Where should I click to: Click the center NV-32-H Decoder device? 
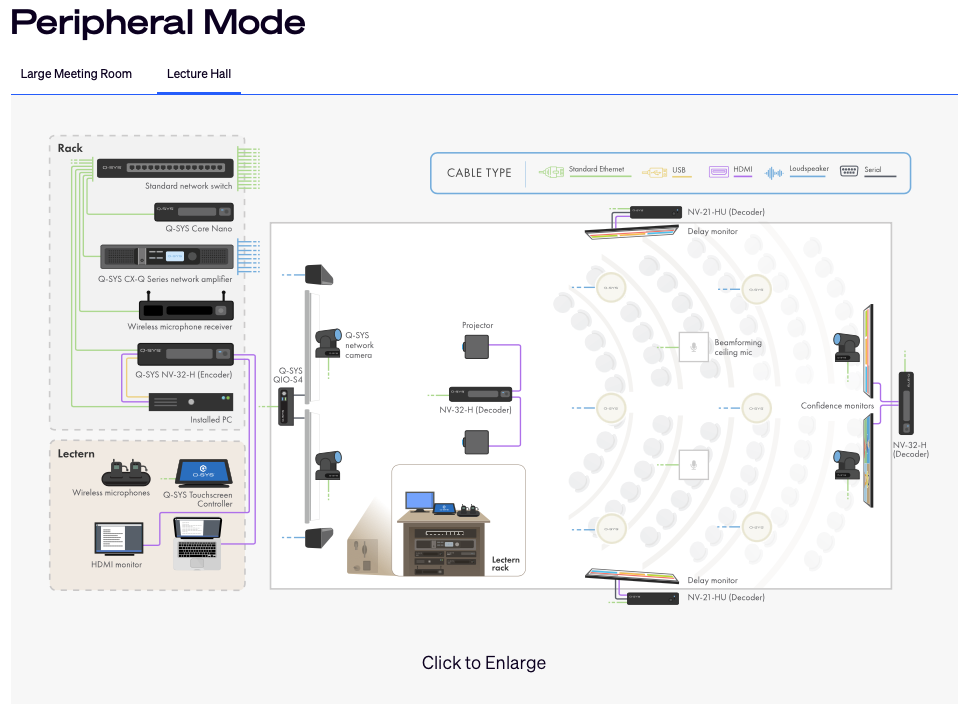tap(480, 394)
